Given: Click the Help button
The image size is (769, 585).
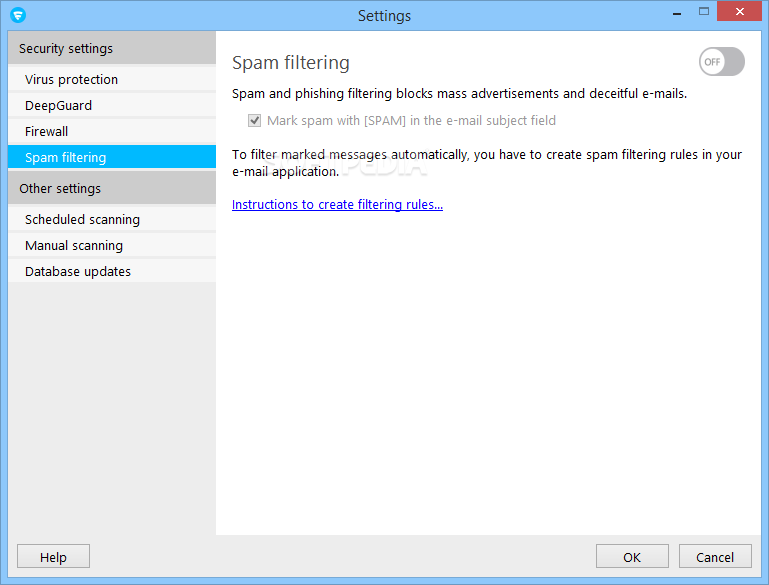Looking at the screenshot, I should pos(53,557).
